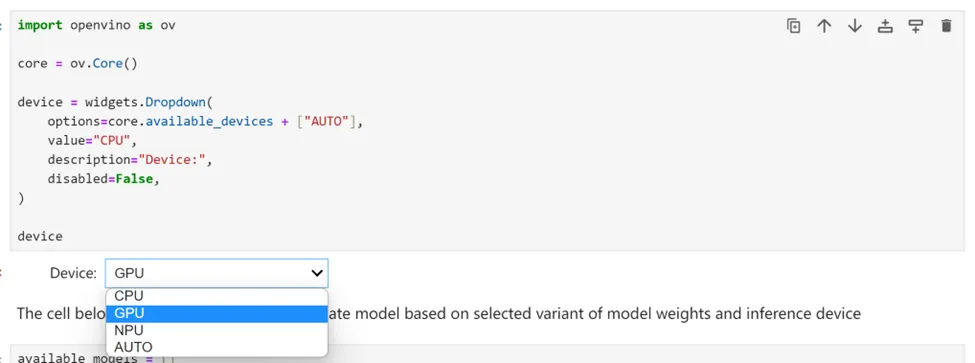Click on the value="CPU" code line
This screenshot has width=975, height=363.
92,140
